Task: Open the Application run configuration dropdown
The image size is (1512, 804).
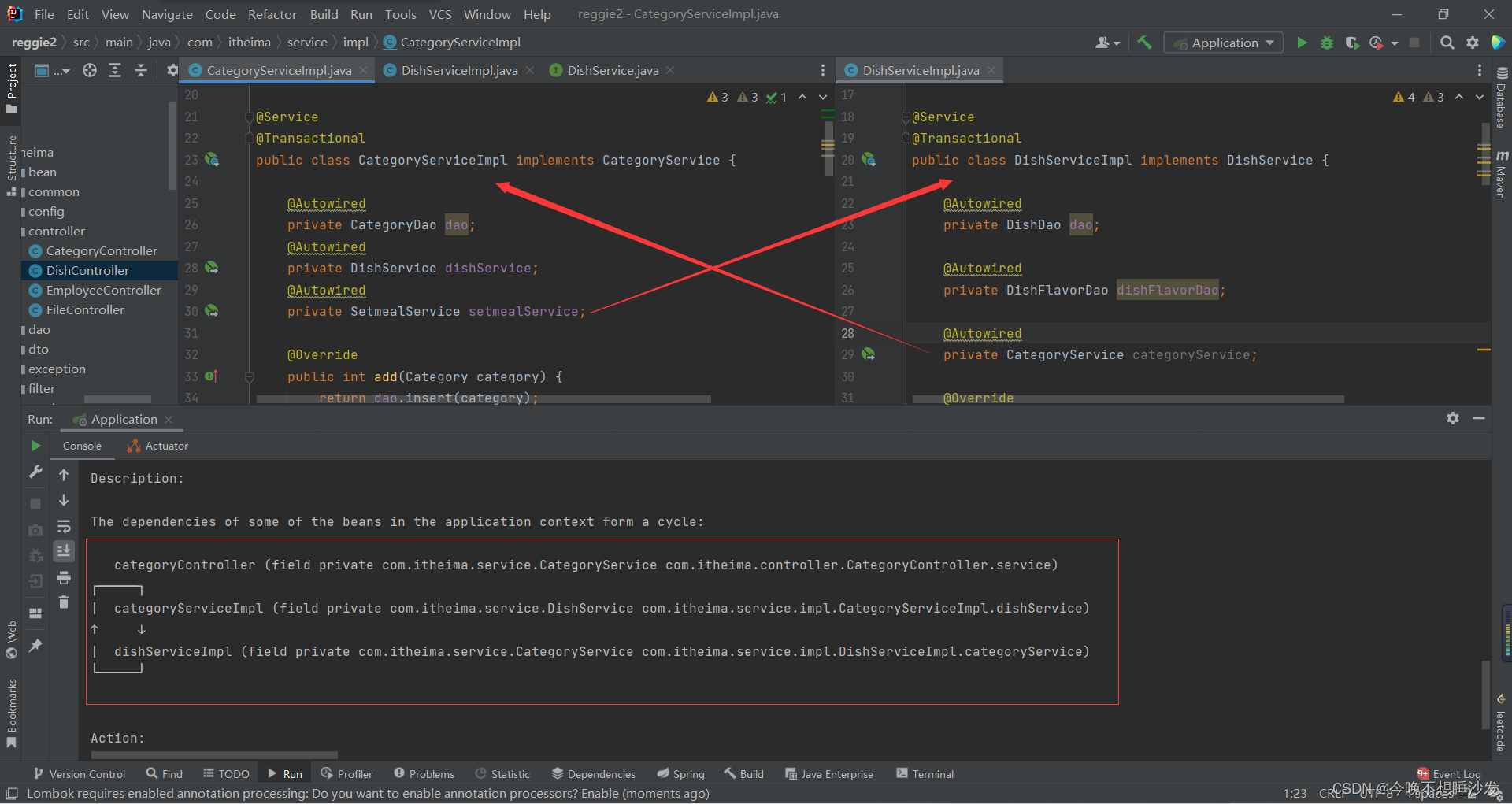Action: [x=1224, y=43]
